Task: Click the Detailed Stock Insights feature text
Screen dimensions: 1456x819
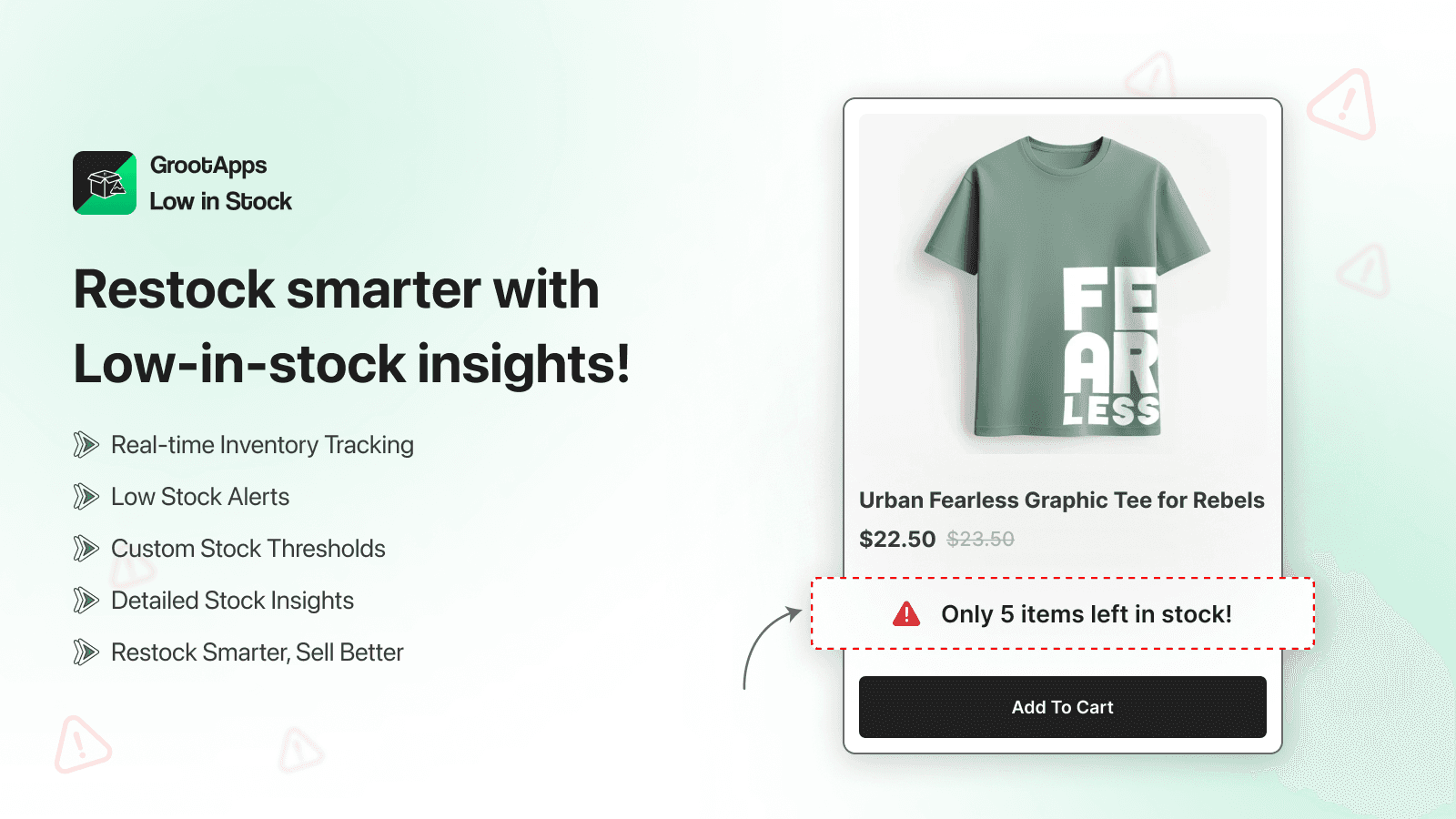Action: point(232,601)
